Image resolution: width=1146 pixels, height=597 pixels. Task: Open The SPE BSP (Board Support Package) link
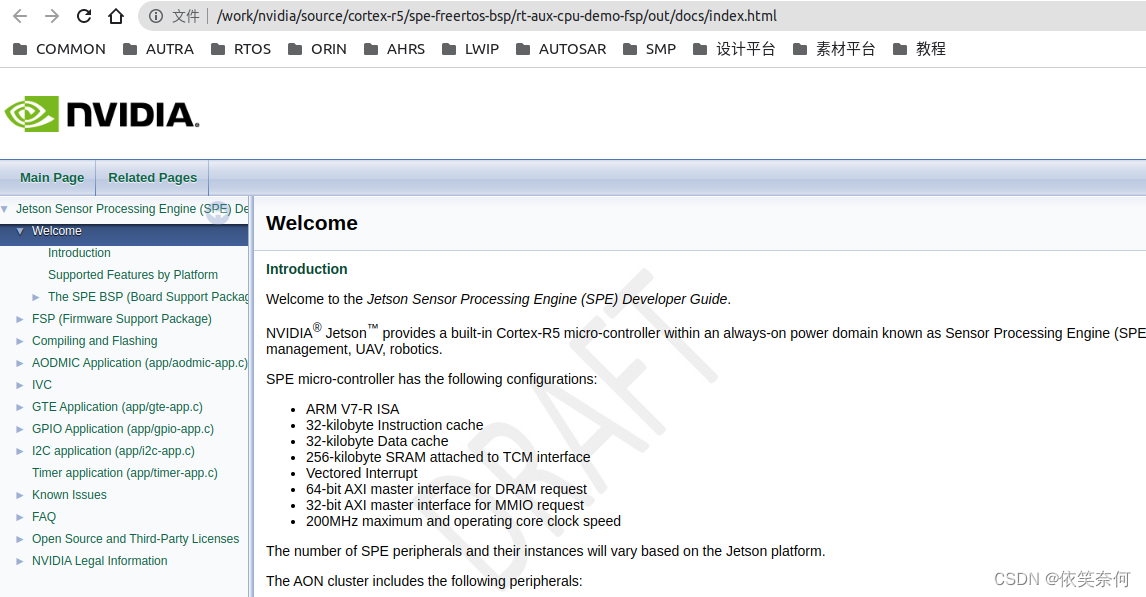point(148,297)
